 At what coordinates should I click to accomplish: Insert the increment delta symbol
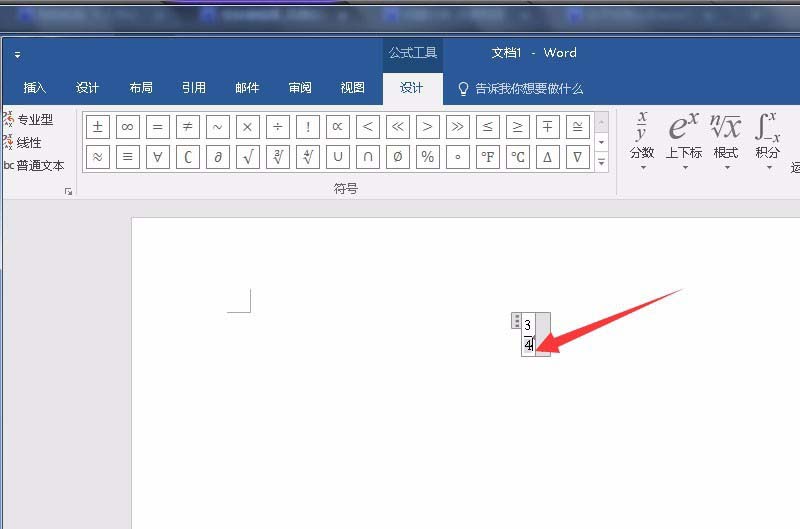tap(547, 157)
